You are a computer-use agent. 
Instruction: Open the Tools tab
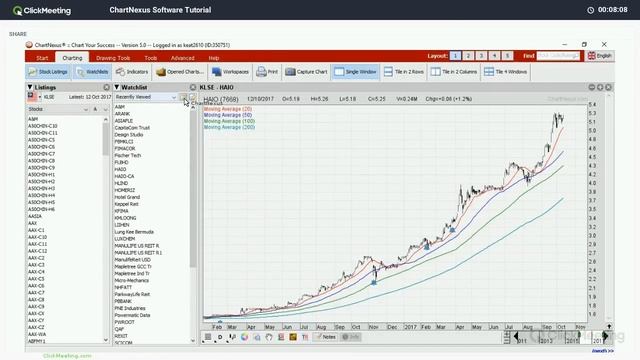click(151, 58)
